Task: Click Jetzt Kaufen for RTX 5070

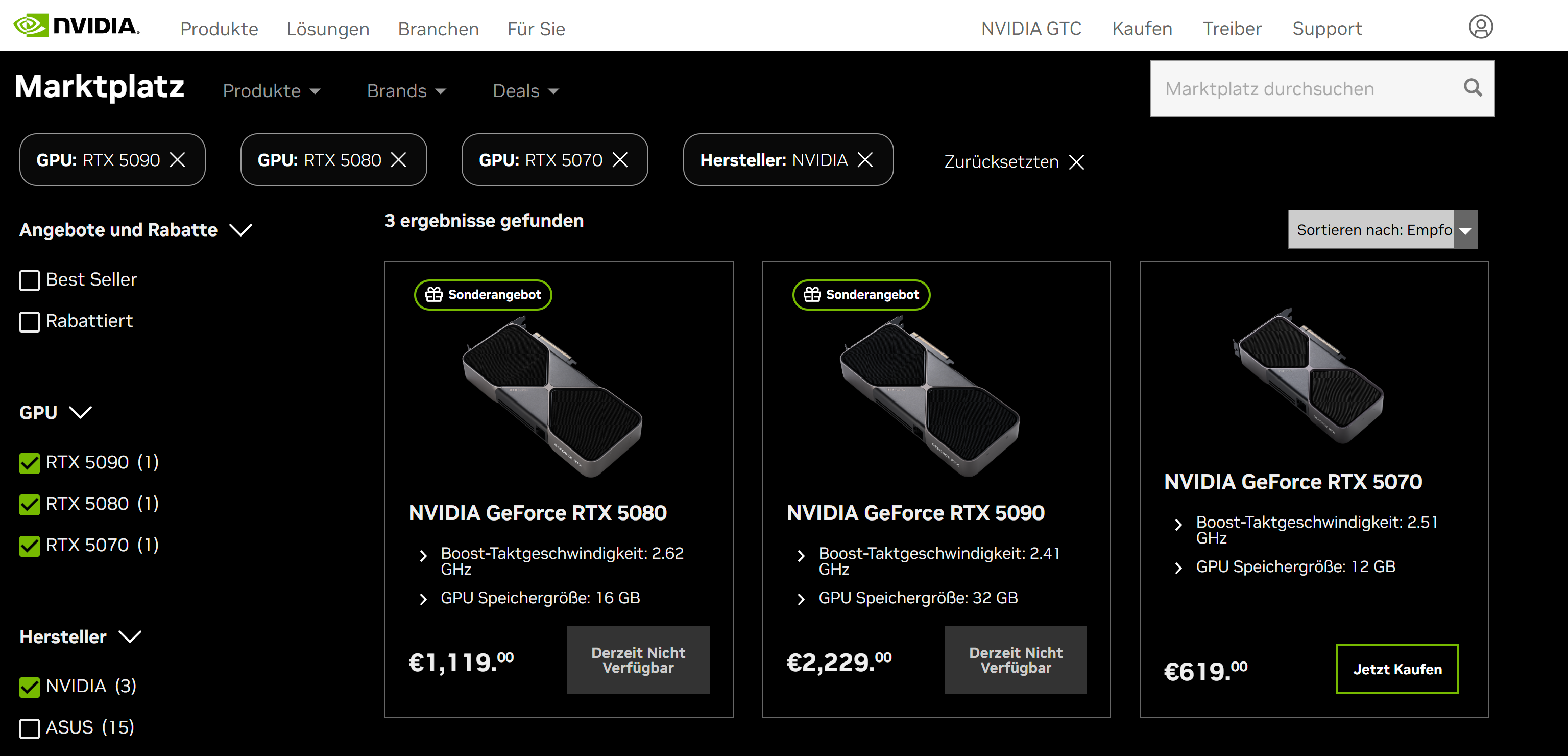Action: coord(1397,669)
